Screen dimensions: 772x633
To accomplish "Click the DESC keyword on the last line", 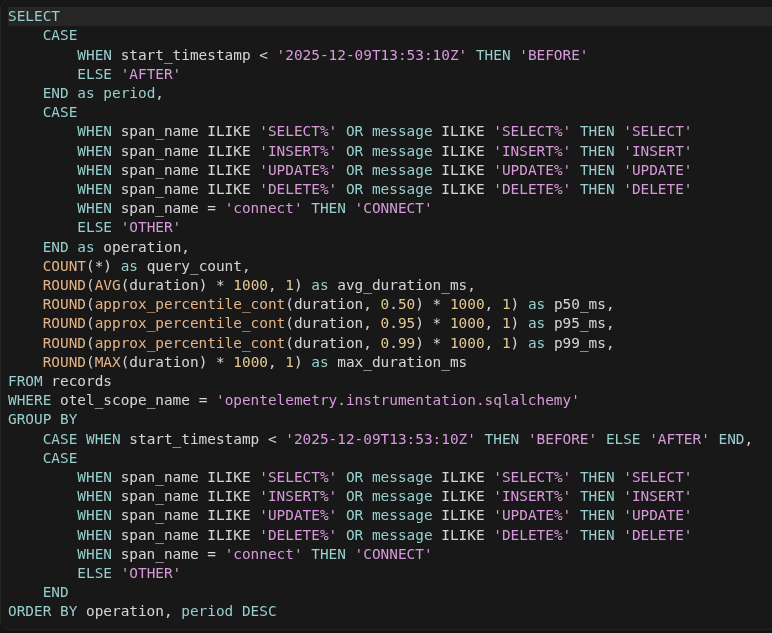I will (259, 611).
